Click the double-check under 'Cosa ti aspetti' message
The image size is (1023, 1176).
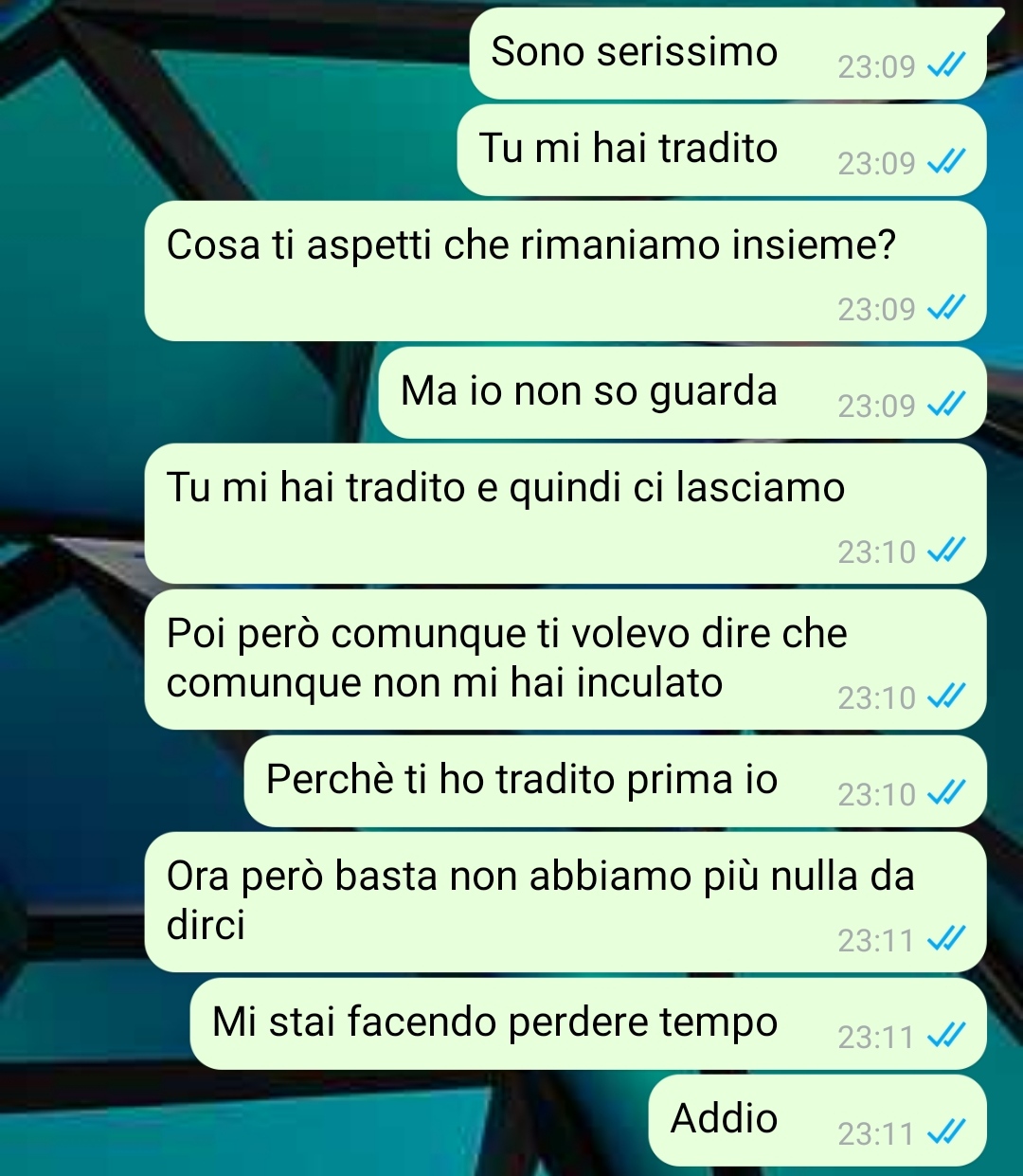click(945, 308)
